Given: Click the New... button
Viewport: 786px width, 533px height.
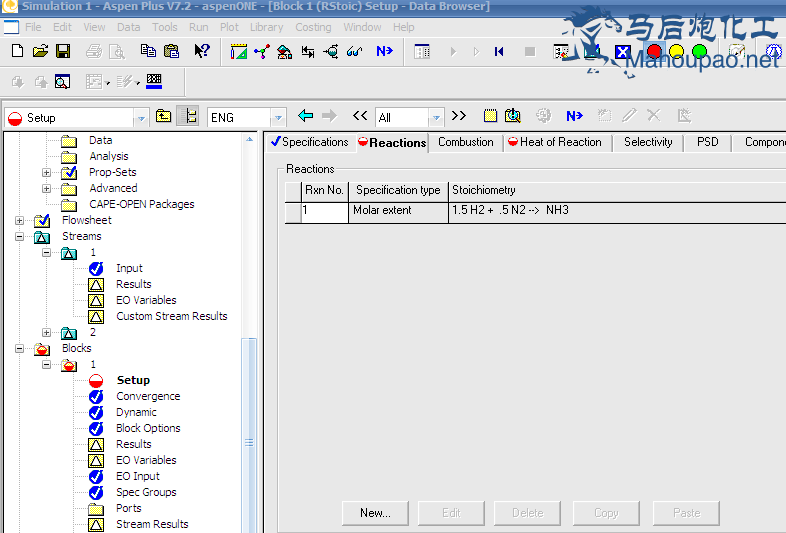Looking at the screenshot, I should pos(375,513).
